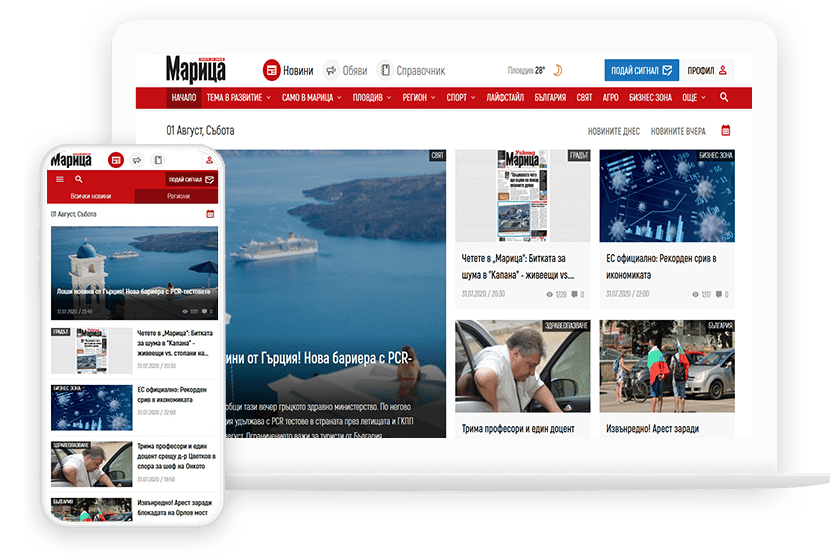Click the profile user icon on desktop header

(x=723, y=70)
